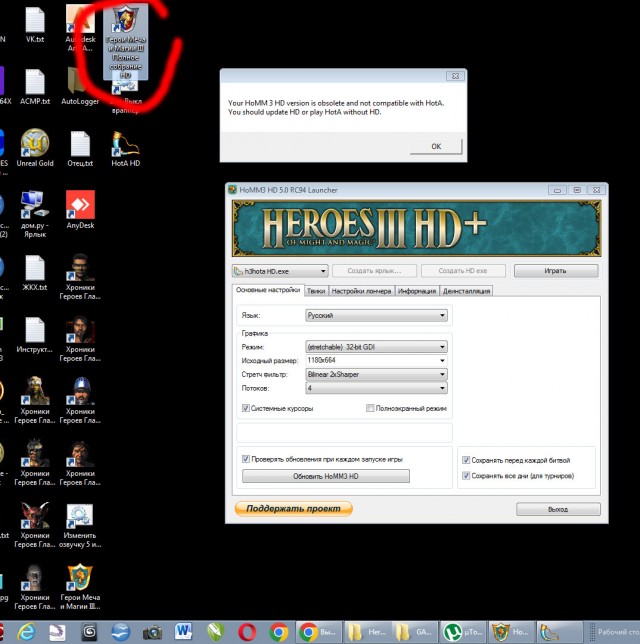Select the дом.py - Ярлык shortcut
This screenshot has height=644, width=640.
coord(35,214)
